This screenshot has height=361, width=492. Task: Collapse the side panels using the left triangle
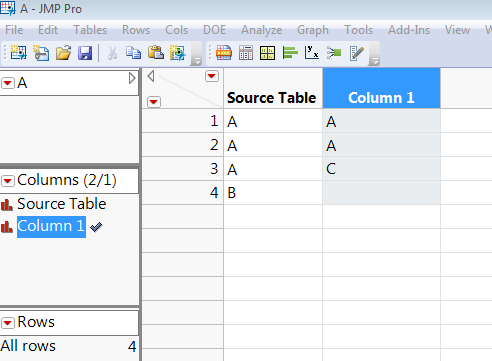(151, 76)
